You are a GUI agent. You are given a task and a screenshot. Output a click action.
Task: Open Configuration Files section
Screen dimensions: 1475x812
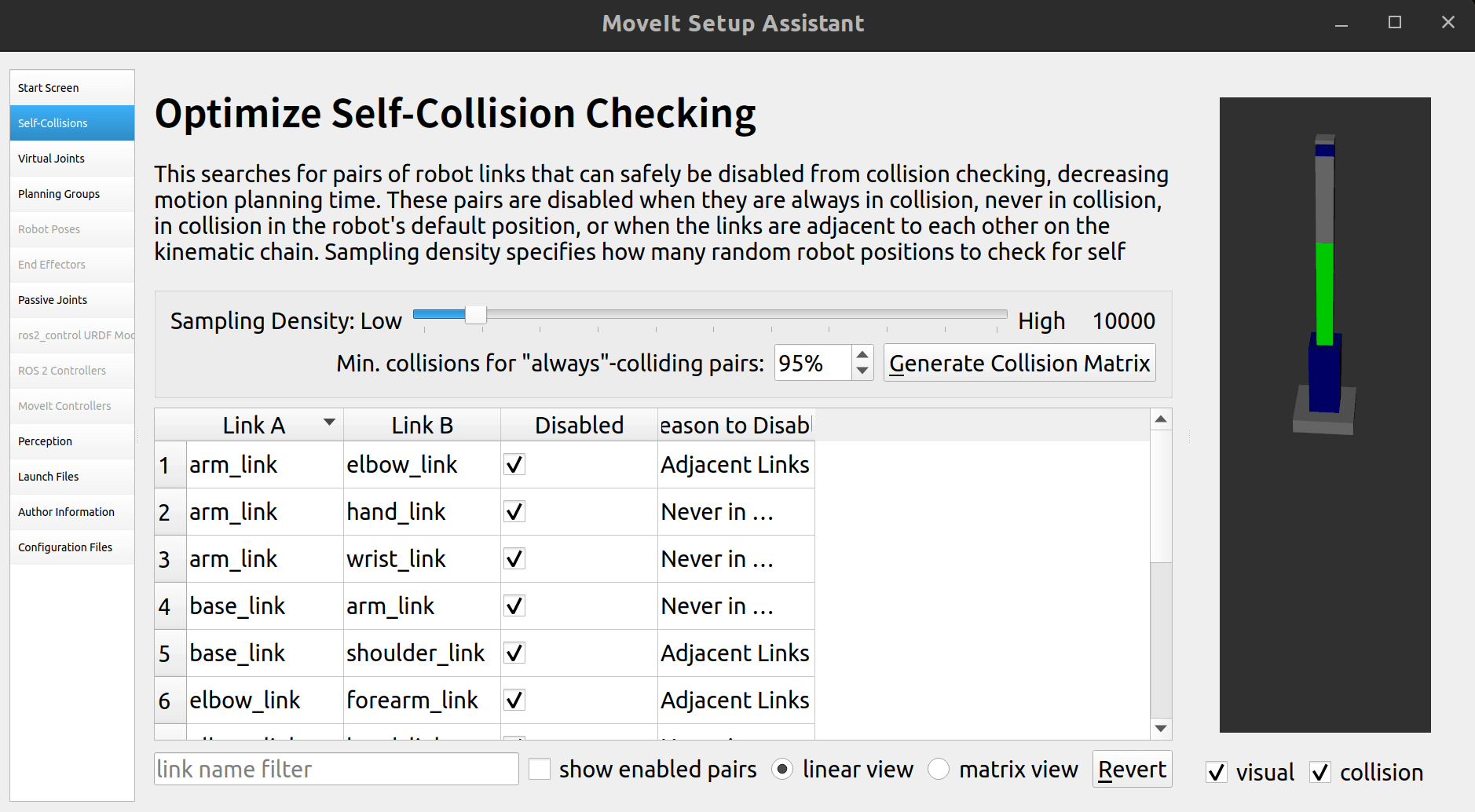(65, 547)
